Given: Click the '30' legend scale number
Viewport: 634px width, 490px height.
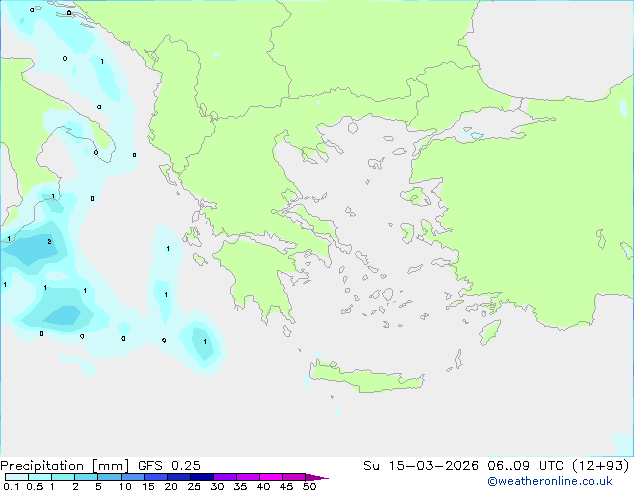Looking at the screenshot, I should [x=217, y=486].
